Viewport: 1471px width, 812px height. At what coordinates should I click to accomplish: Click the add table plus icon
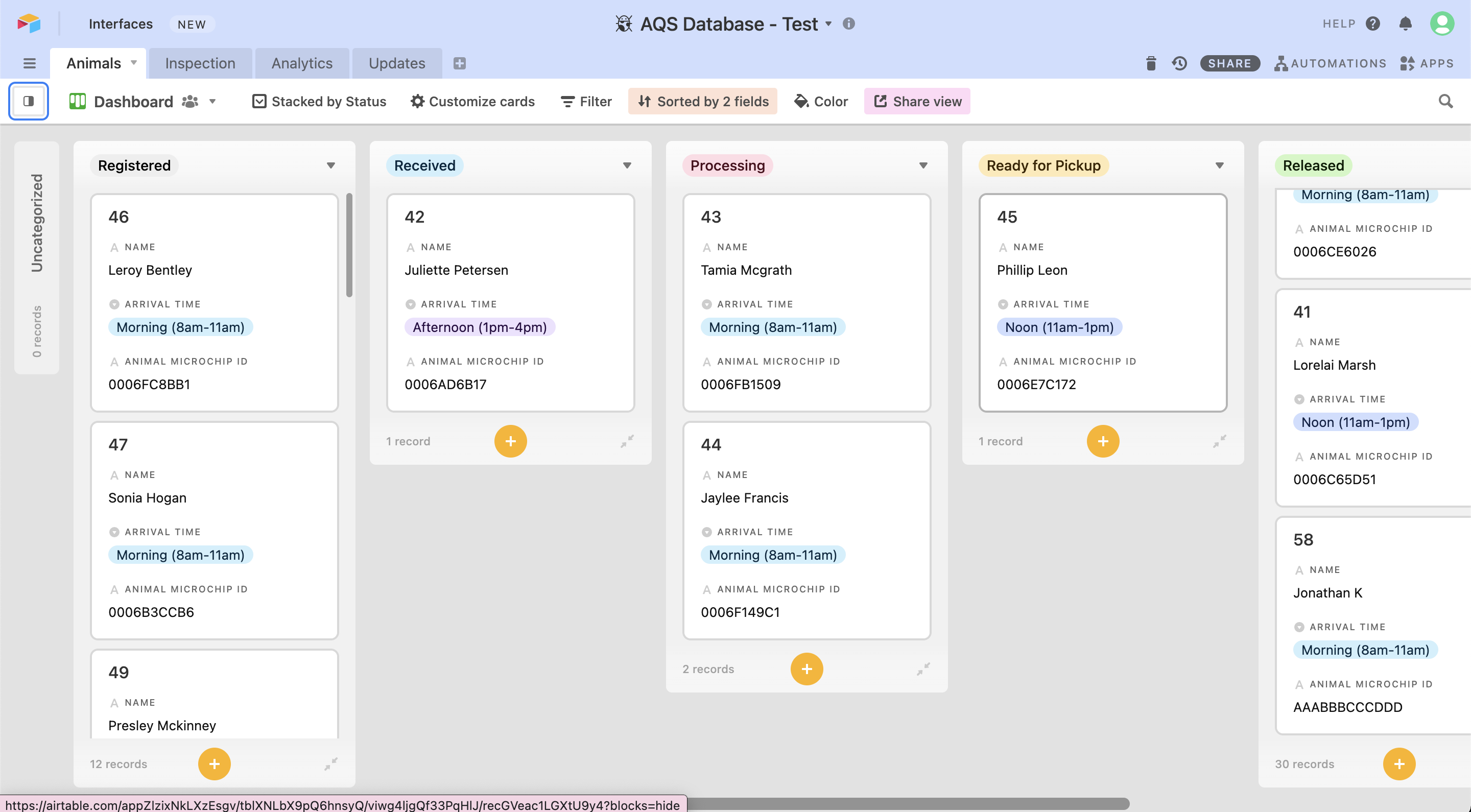point(459,63)
